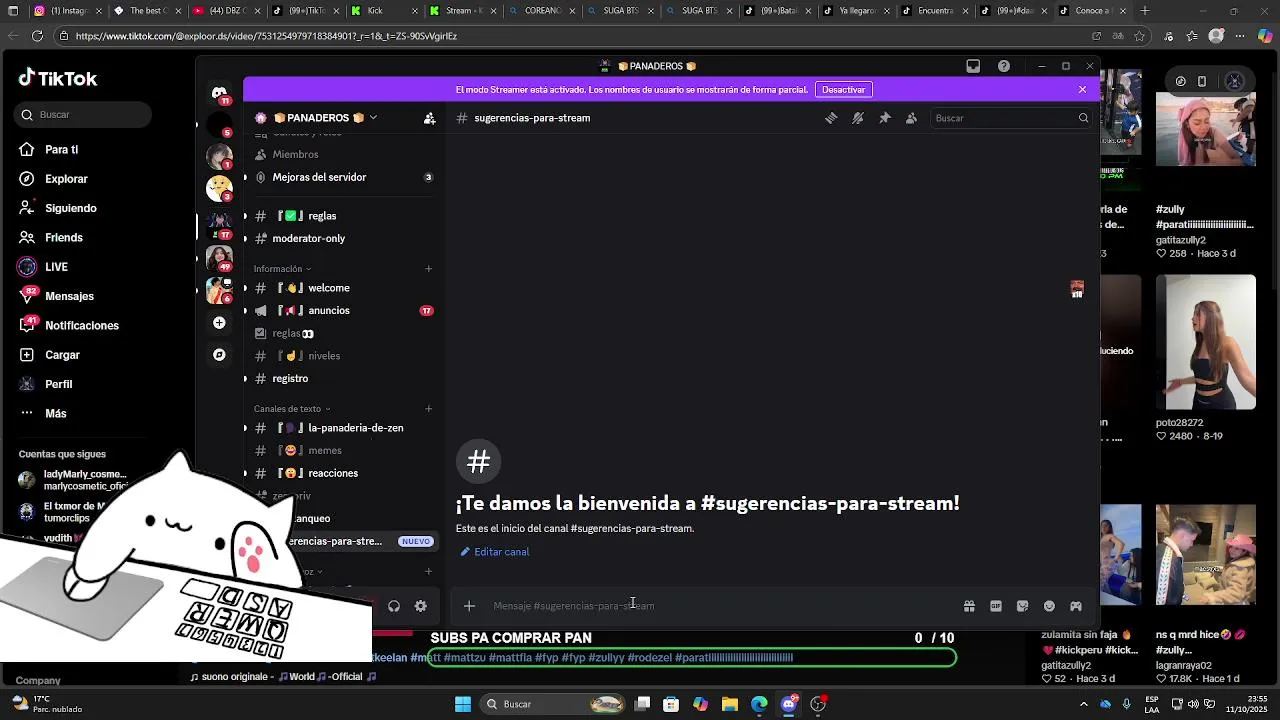Open TikTok Mensajes page
This screenshot has height=720, width=1280.
[x=56, y=296]
